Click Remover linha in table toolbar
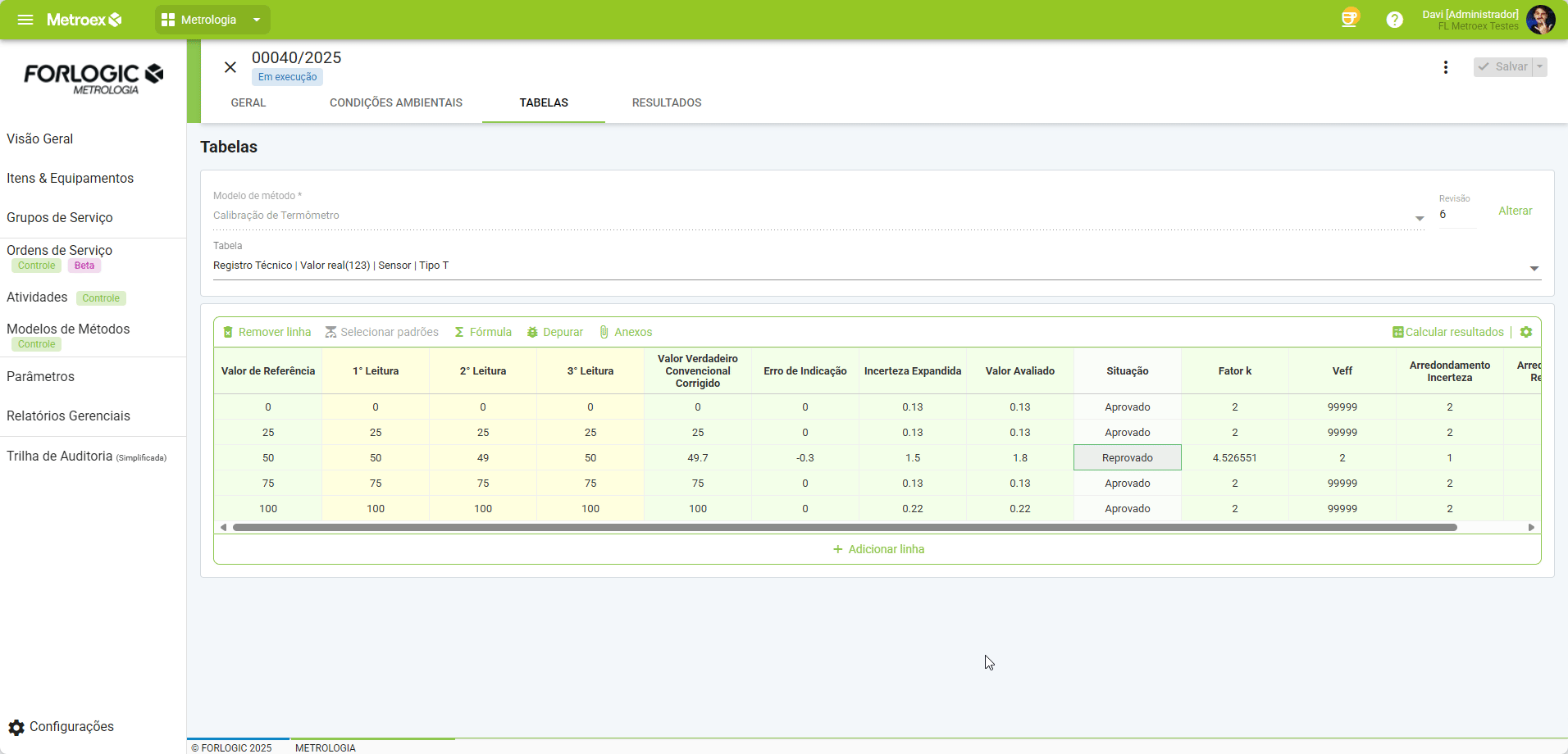This screenshot has width=1568, height=754. tap(267, 332)
